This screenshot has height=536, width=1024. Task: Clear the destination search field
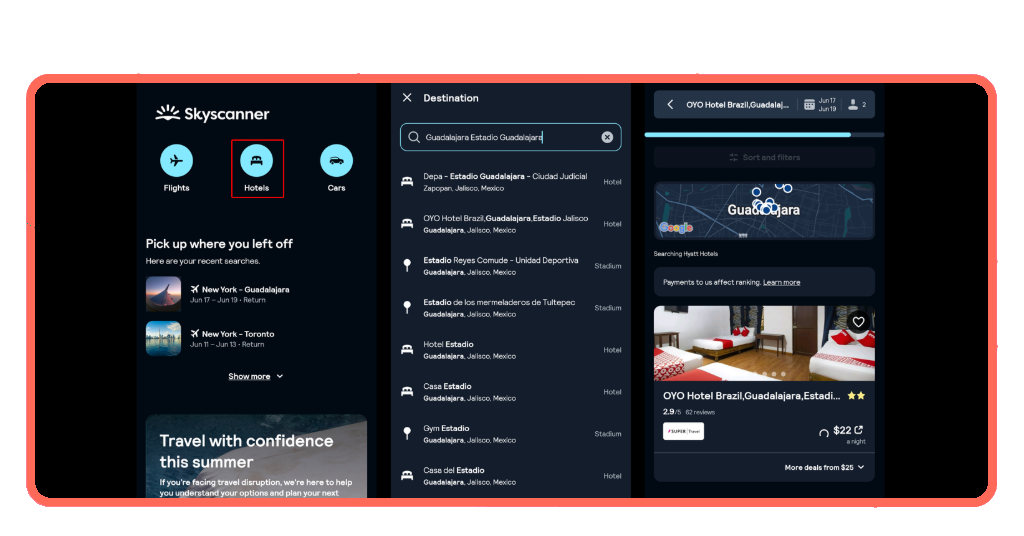pos(607,137)
